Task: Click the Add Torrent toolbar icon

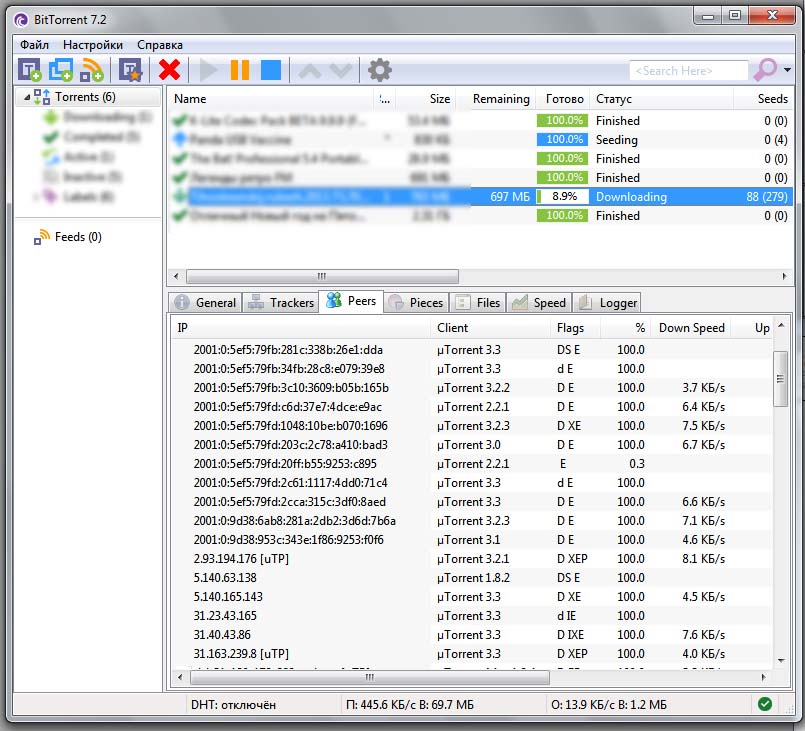Action: point(29,70)
